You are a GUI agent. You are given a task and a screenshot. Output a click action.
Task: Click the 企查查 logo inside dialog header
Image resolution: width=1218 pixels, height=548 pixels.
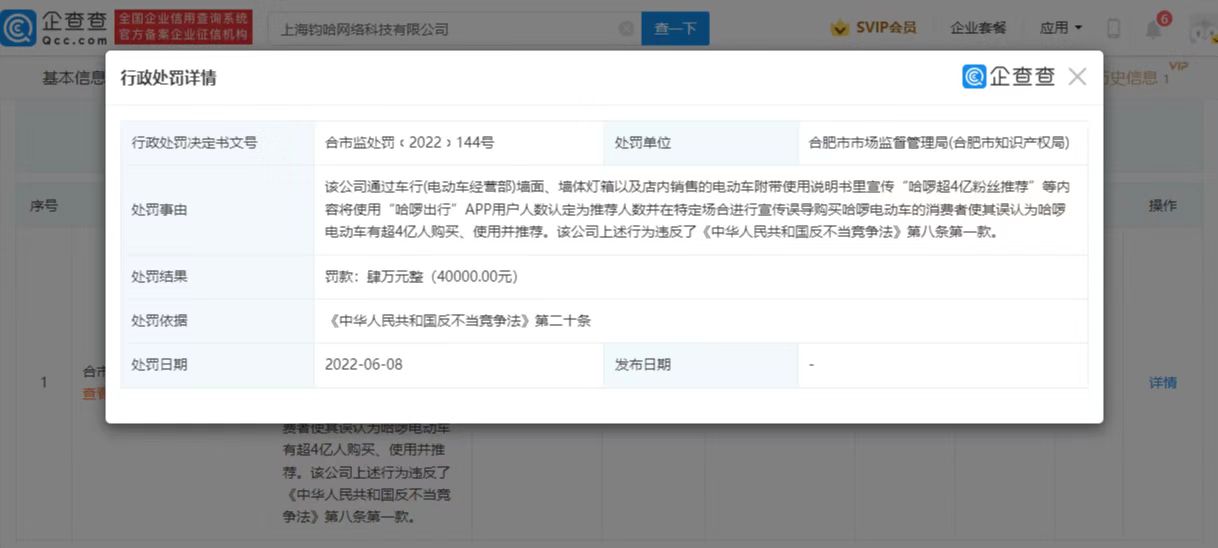click(1009, 77)
